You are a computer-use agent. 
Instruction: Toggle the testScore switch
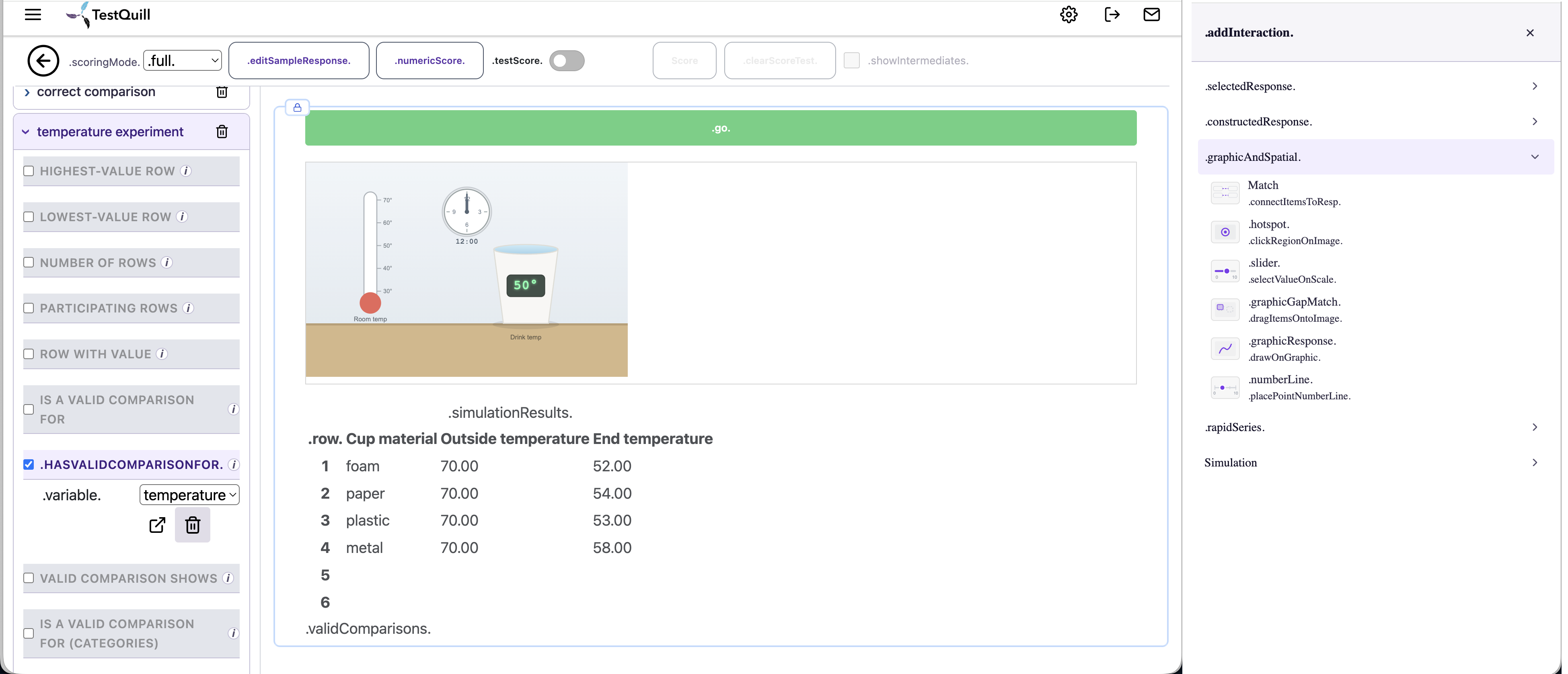pos(567,61)
